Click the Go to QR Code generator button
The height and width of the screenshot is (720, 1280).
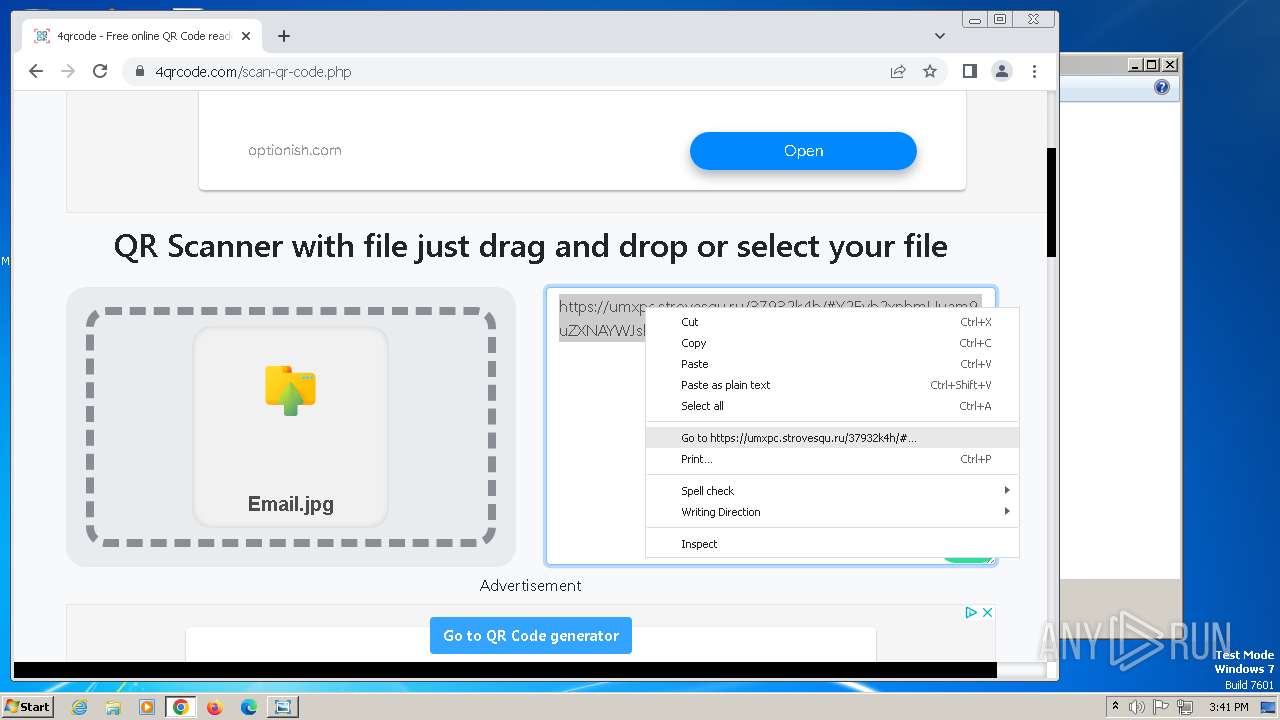click(531, 635)
